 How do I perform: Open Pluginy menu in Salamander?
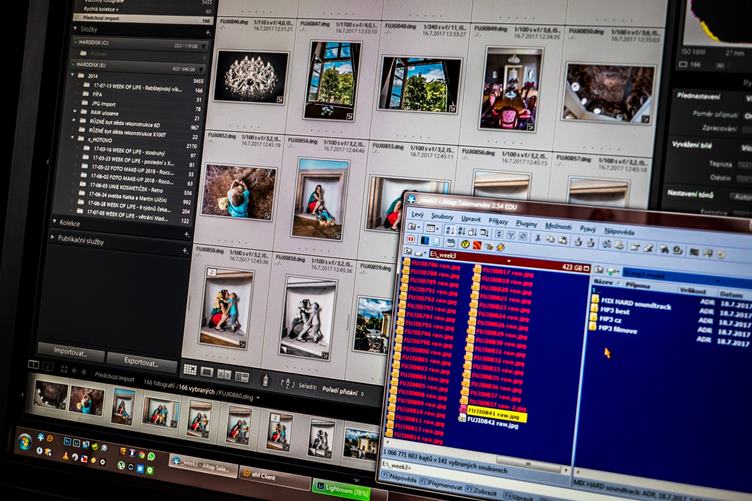(526, 224)
